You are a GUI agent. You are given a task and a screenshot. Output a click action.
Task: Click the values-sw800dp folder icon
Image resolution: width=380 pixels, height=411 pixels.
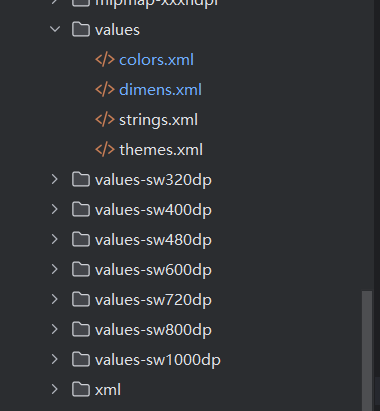(81, 330)
